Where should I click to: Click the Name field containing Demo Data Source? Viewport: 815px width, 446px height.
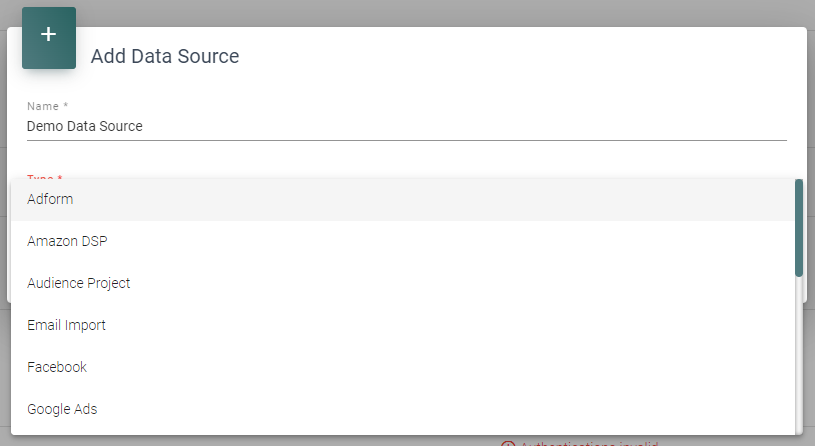(300, 126)
